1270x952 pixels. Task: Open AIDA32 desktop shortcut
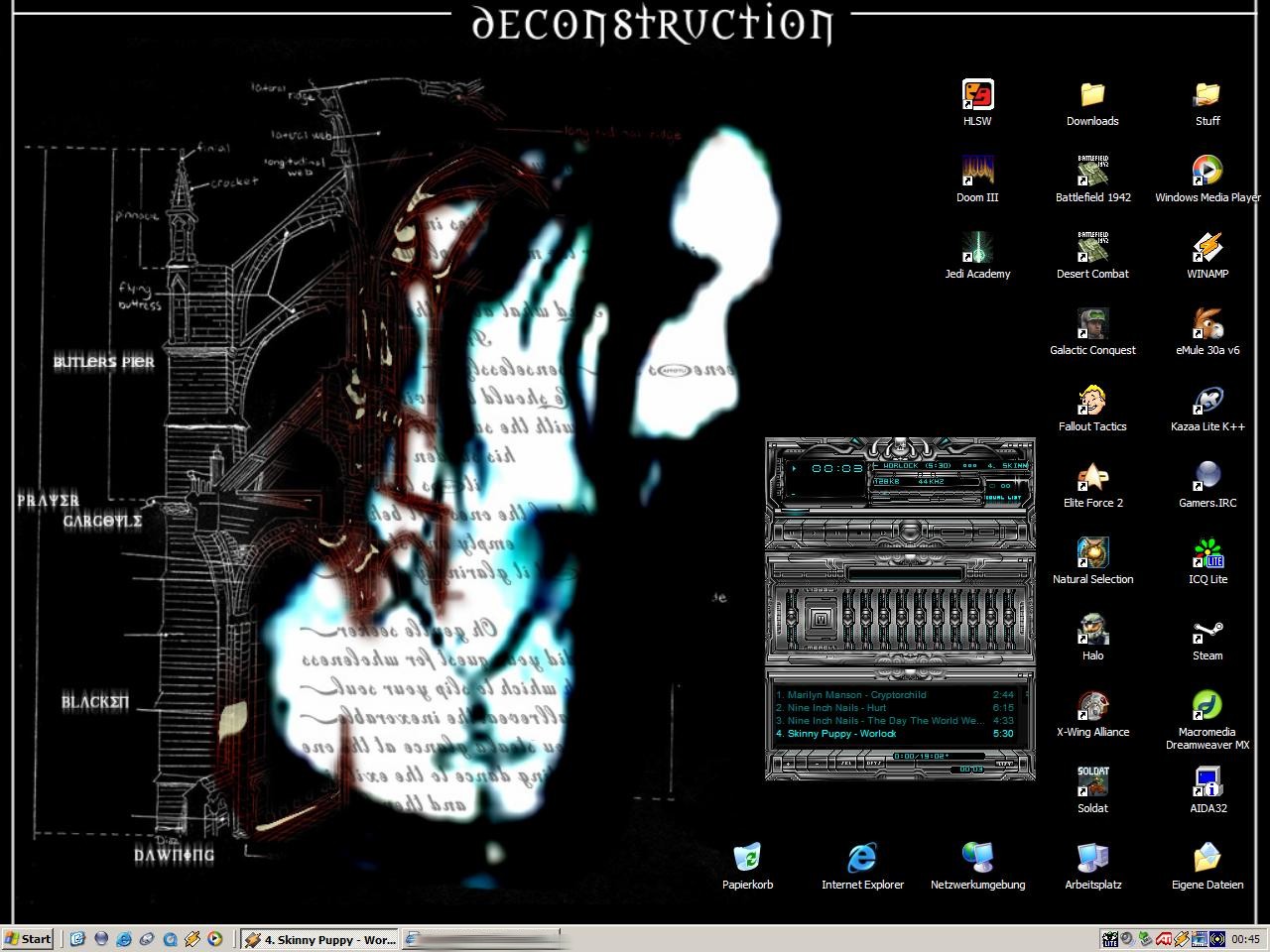1207,790
